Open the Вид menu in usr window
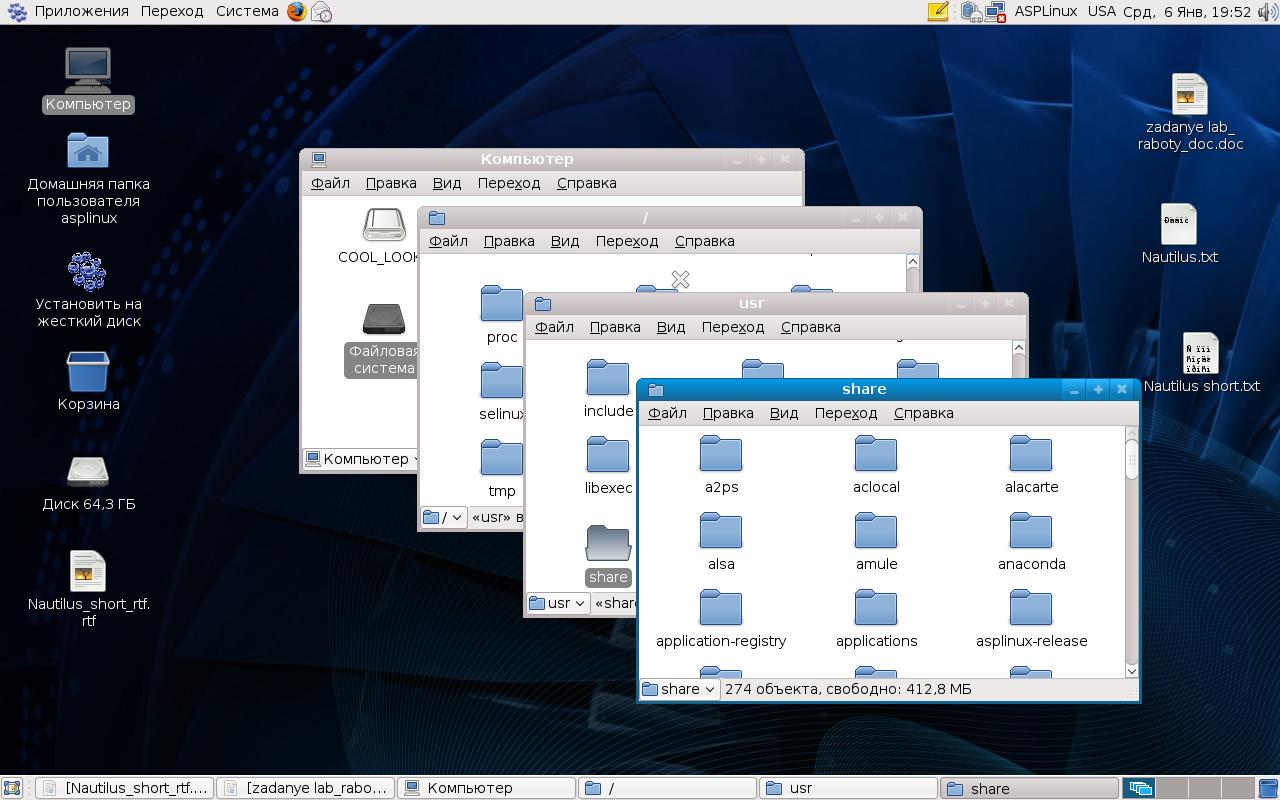 coord(671,327)
